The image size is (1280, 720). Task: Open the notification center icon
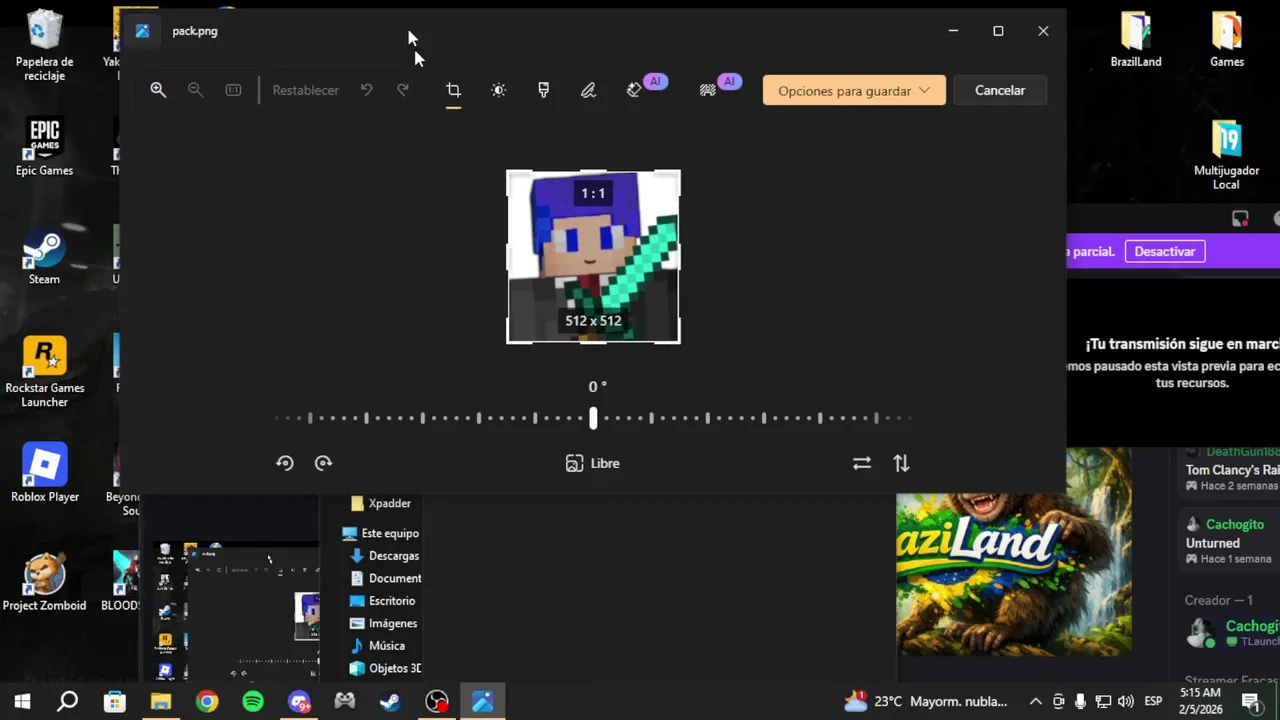[x=1250, y=701]
